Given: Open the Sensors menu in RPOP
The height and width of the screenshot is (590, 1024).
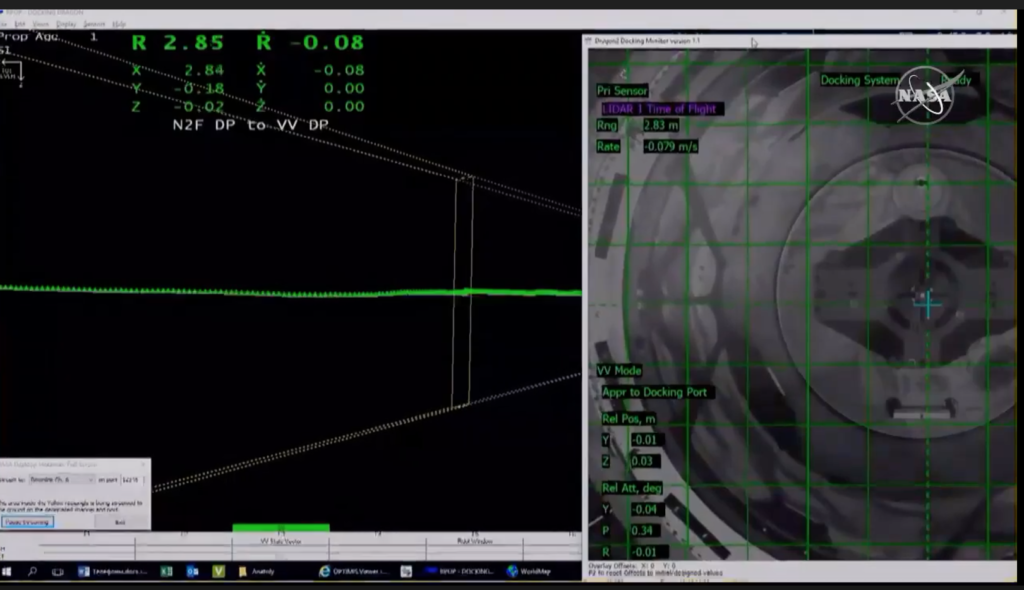Looking at the screenshot, I should pos(94,24).
